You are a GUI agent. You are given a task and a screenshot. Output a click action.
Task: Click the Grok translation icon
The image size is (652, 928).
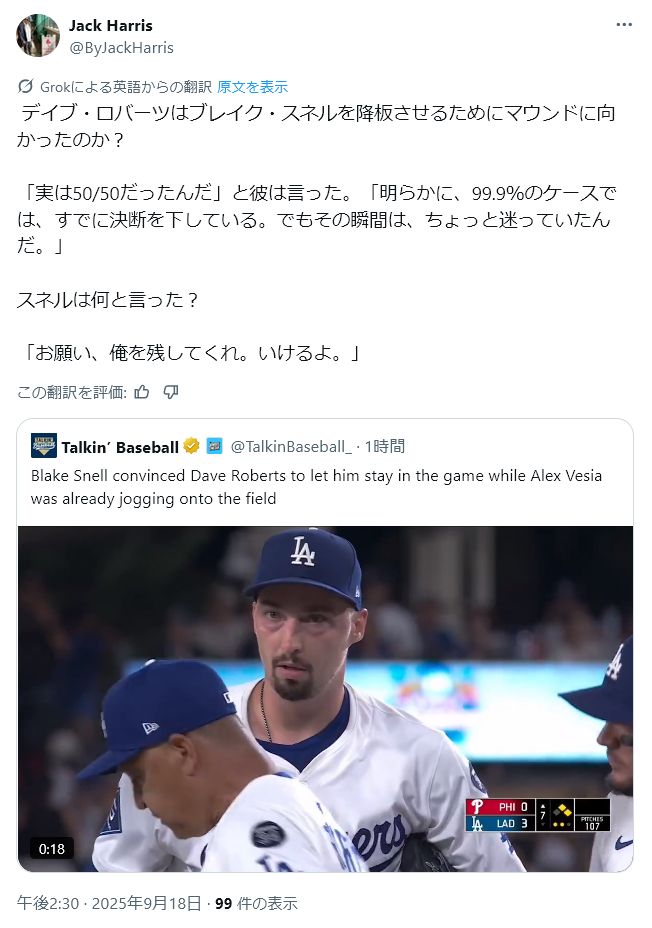(x=25, y=87)
